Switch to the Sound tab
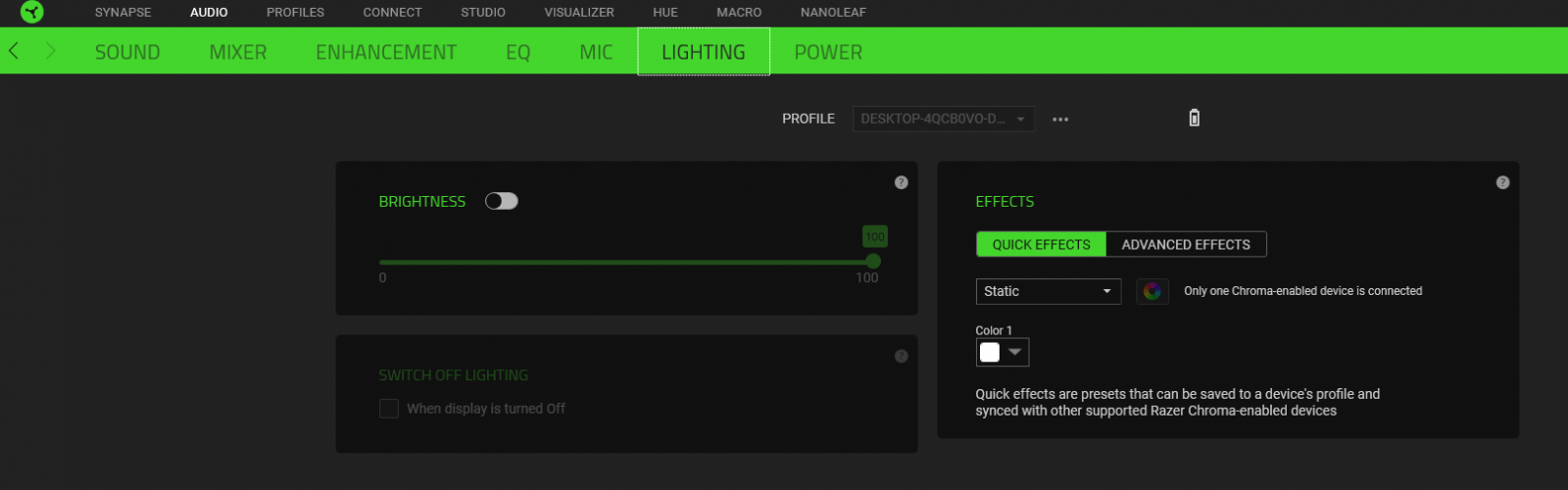This screenshot has height=490, width=1568. pos(127,52)
